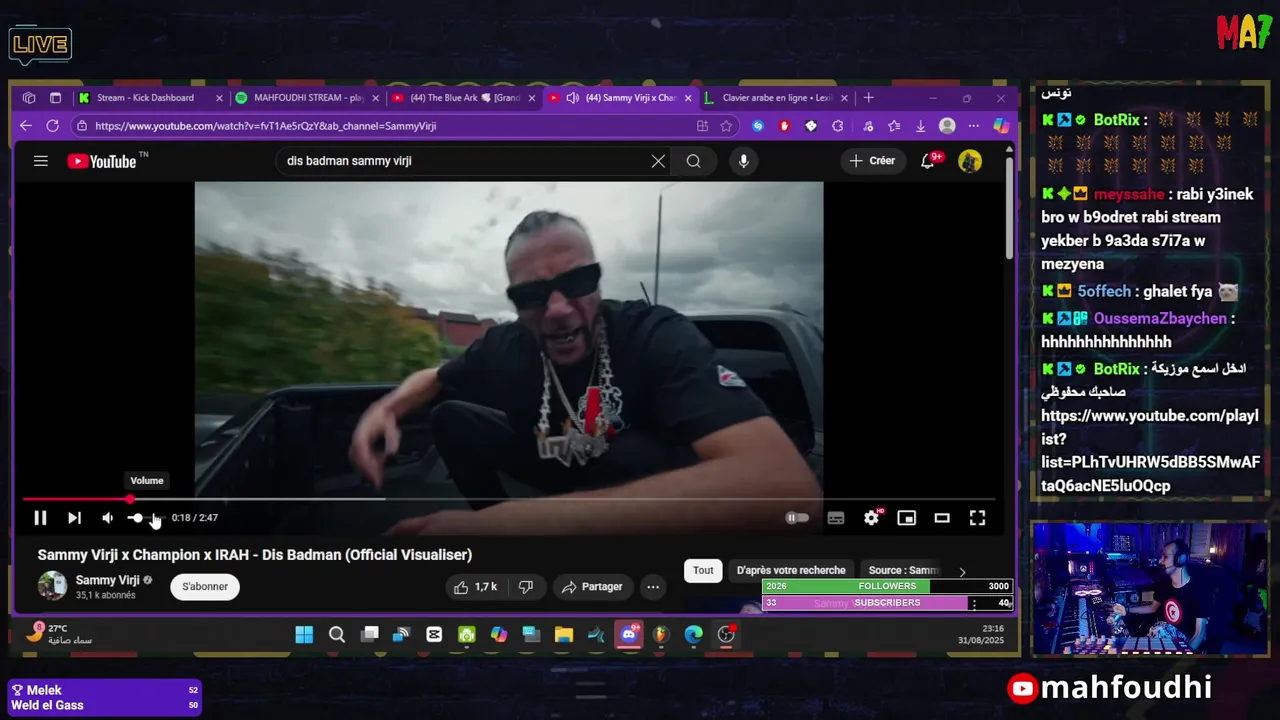Open browser profile icon
This screenshot has width=1280, height=720.
(947, 126)
